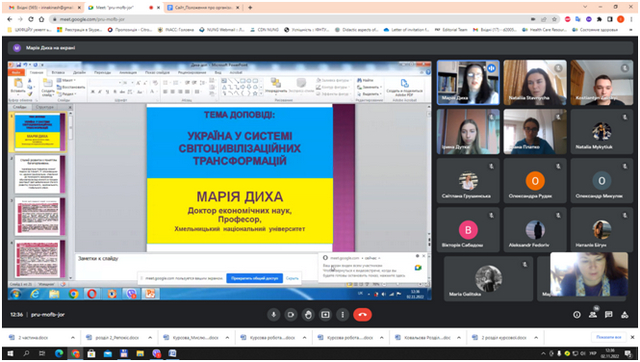640x362 pixels.
Task: Mute the microphone in Meet controls
Action: (x=273, y=315)
